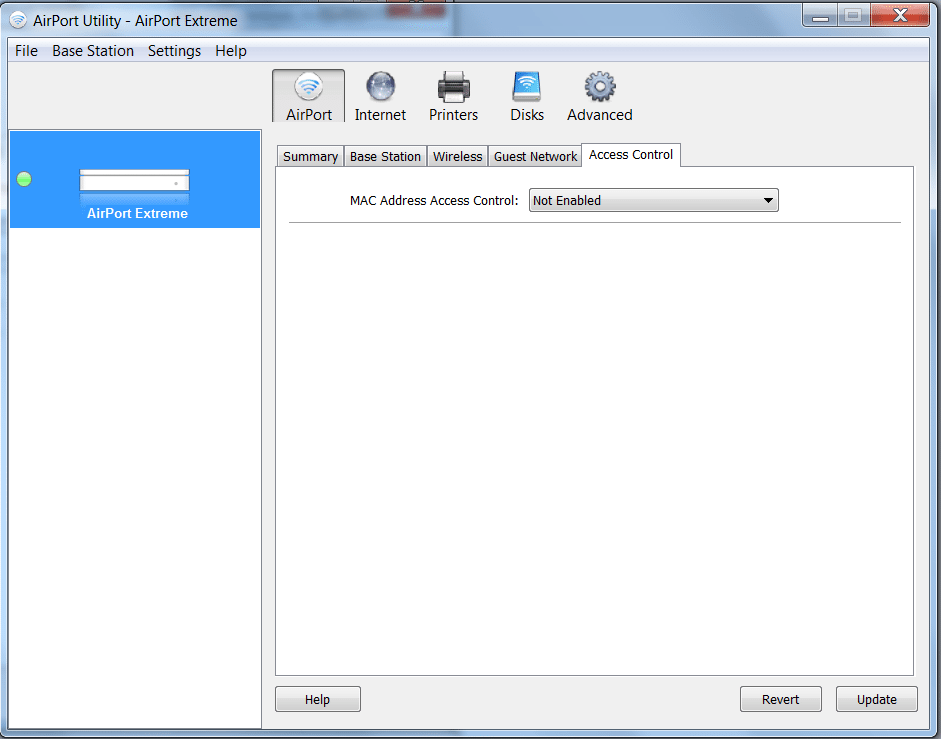This screenshot has width=941, height=739.
Task: Select the AirPort Extreme base station
Action: point(135,188)
